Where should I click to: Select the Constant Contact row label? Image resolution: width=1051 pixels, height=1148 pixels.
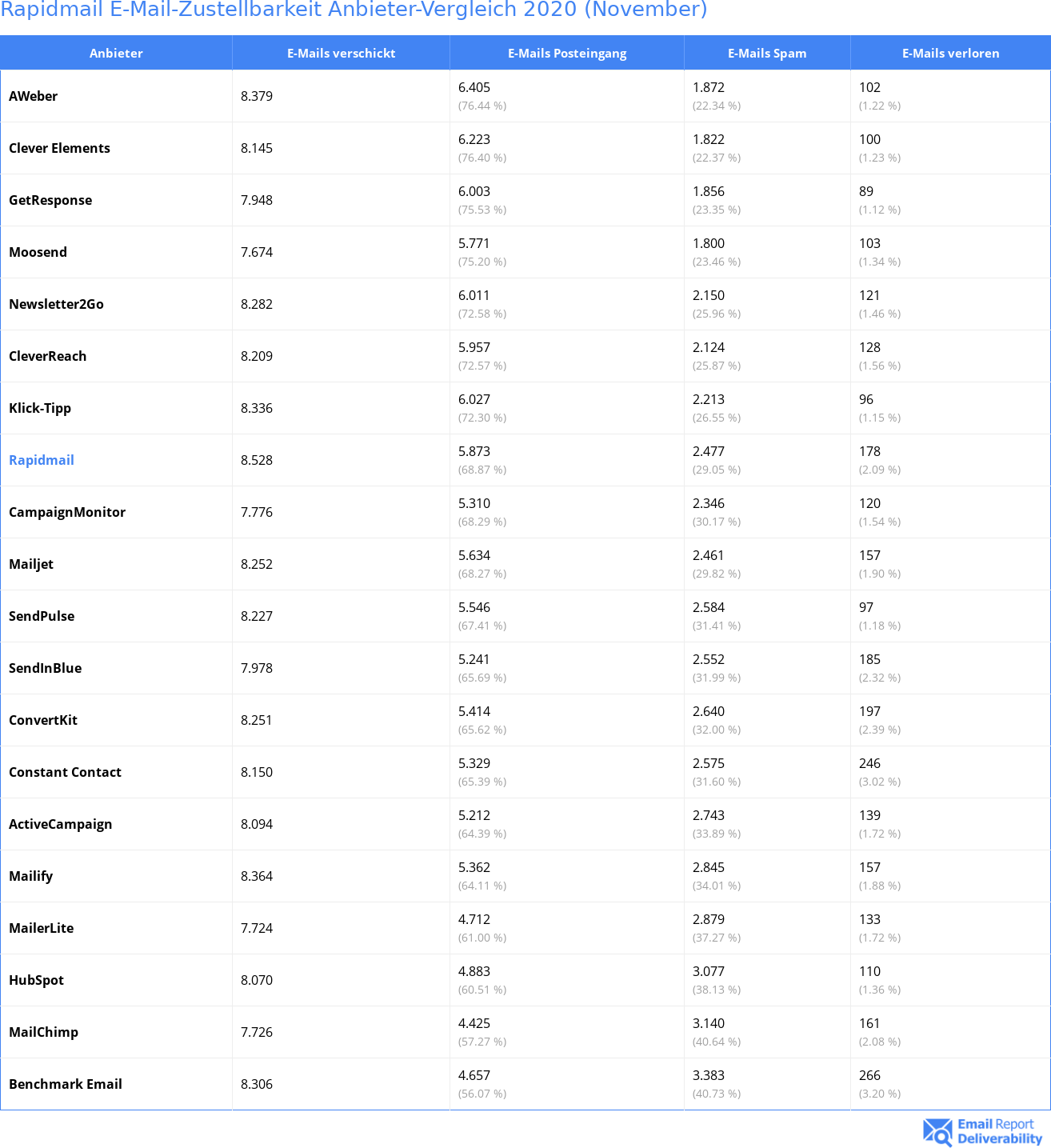[65, 772]
